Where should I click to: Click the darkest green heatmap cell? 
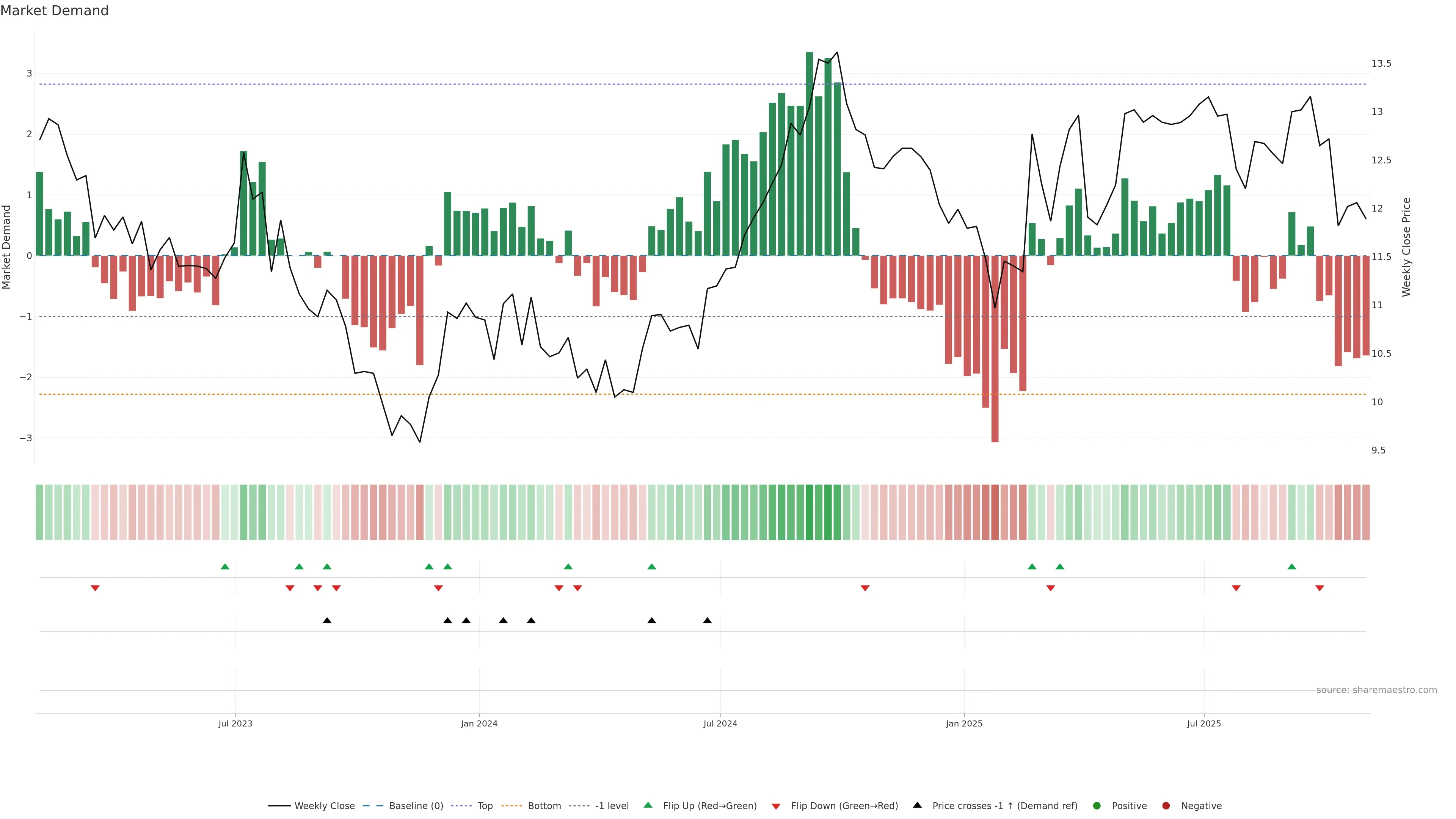click(x=810, y=512)
